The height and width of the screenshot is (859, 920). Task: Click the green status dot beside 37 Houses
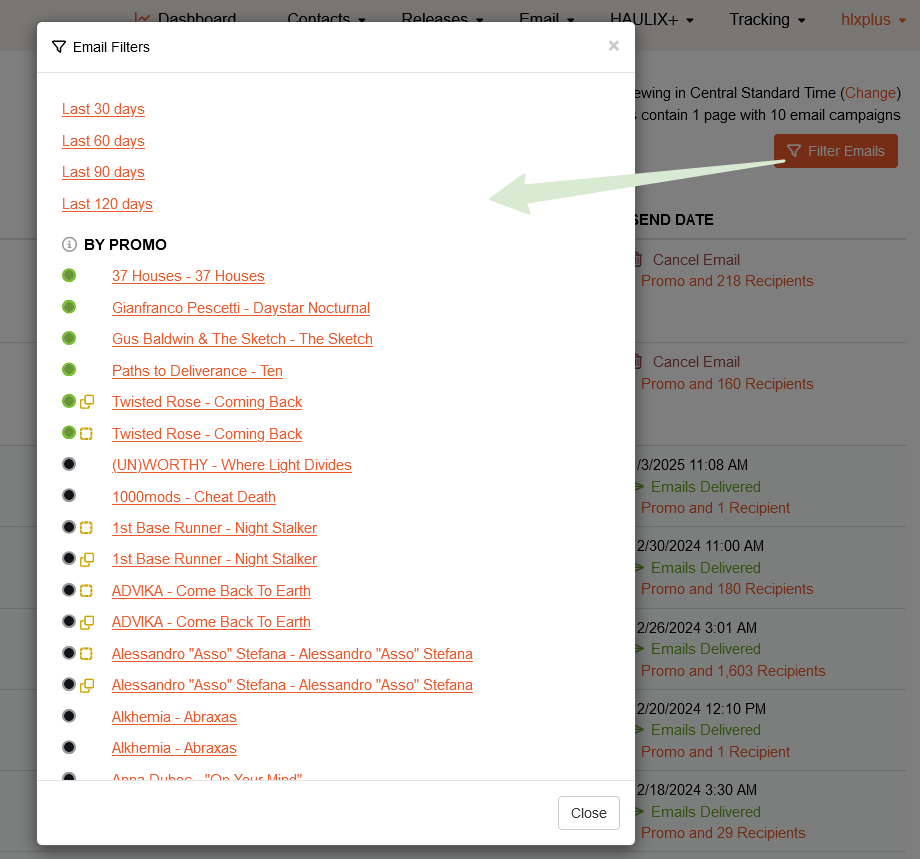pyautogui.click(x=69, y=275)
